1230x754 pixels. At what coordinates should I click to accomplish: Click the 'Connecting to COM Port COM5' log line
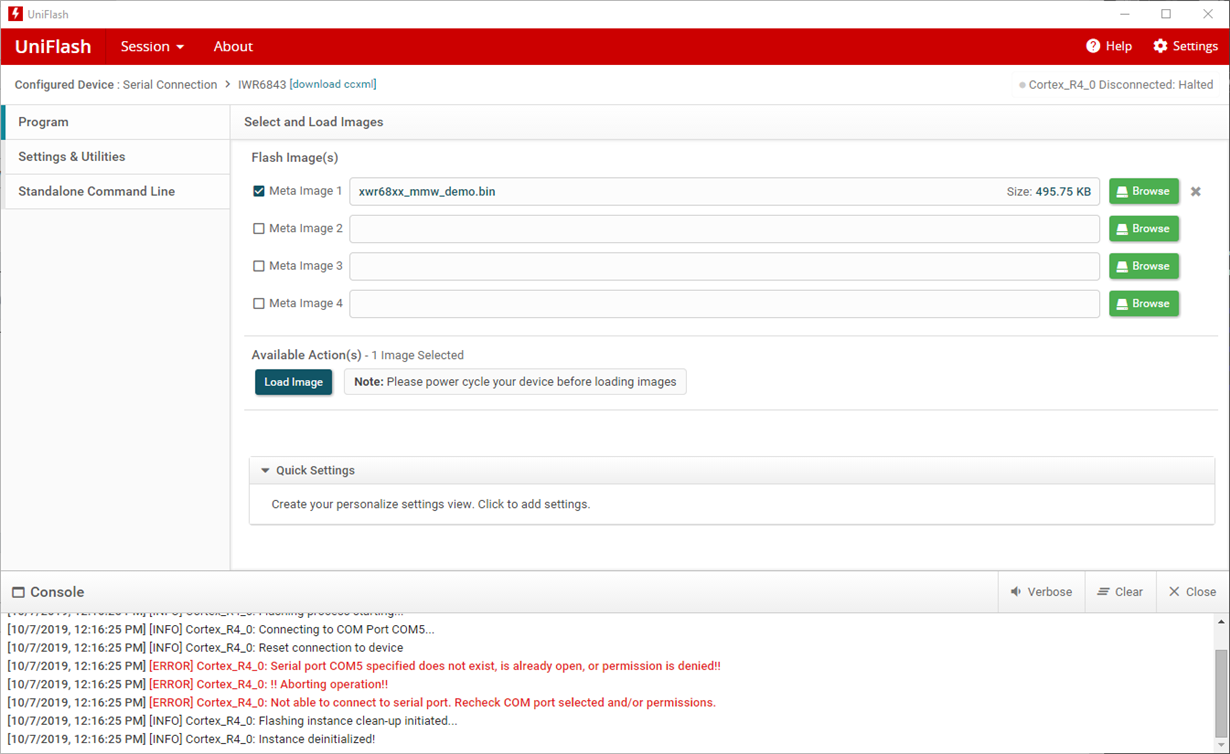pyautogui.click(x=221, y=630)
